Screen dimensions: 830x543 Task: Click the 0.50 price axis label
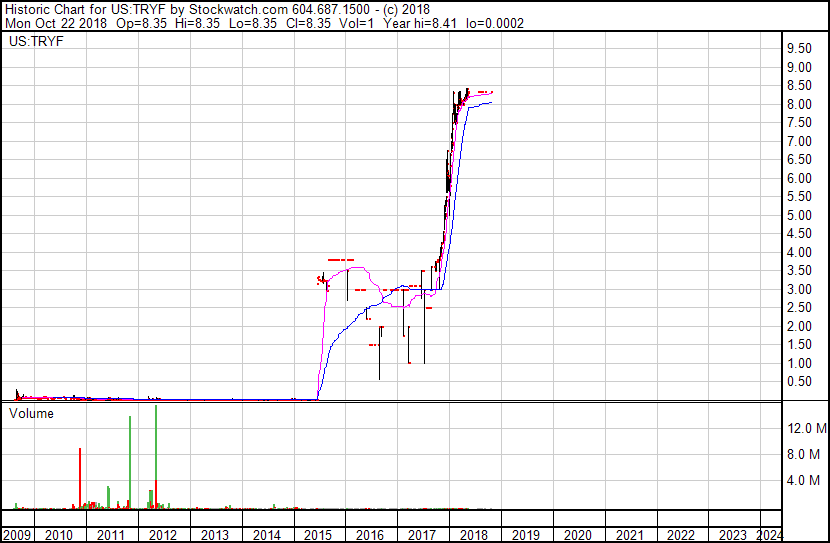799,382
